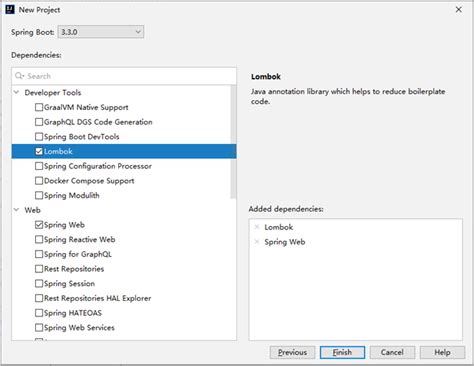Collapse the Developer Tools group
Viewport: 474px width, 366px height.
point(16,92)
